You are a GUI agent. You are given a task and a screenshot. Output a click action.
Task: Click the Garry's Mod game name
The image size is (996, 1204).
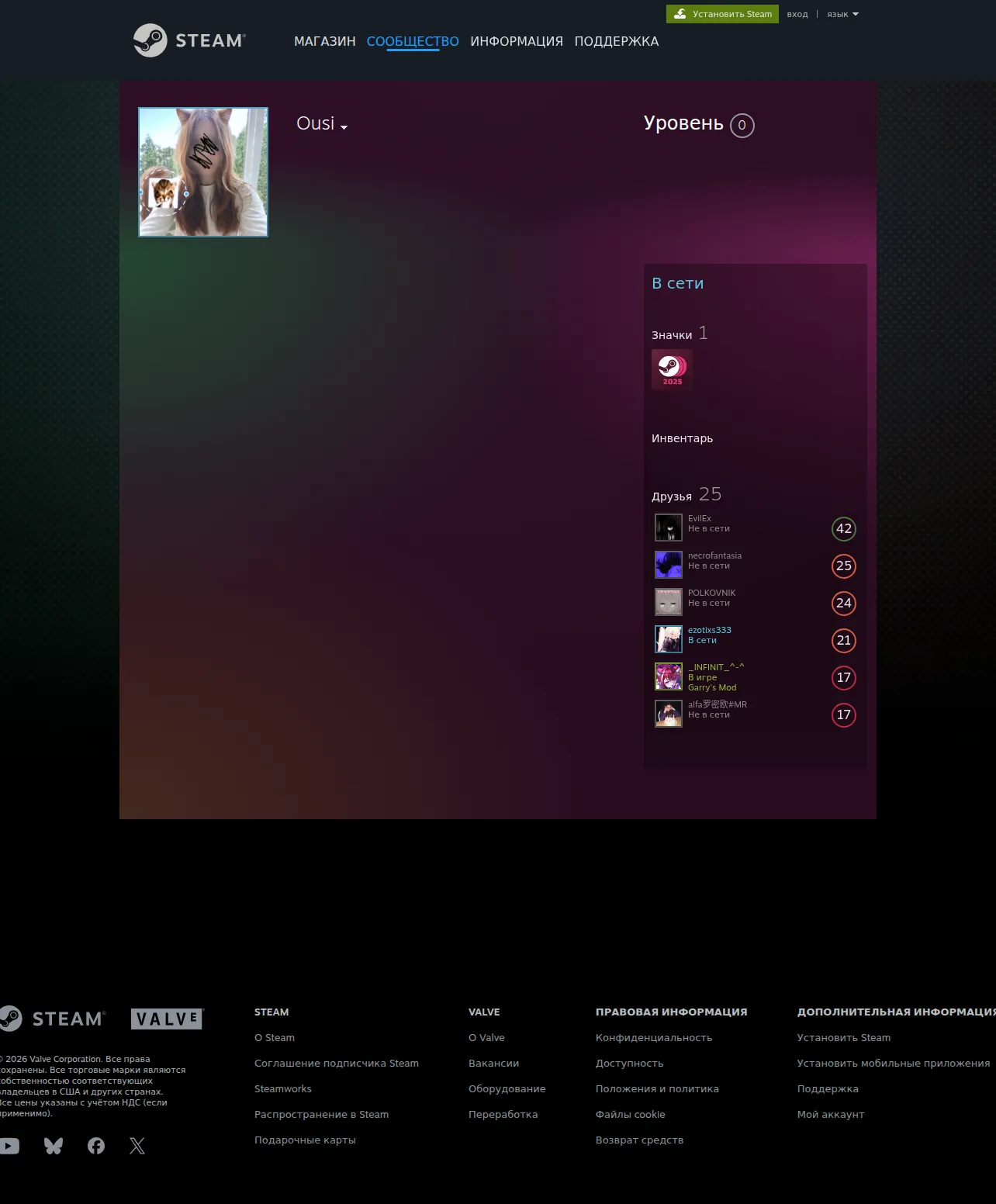pyautogui.click(x=712, y=687)
